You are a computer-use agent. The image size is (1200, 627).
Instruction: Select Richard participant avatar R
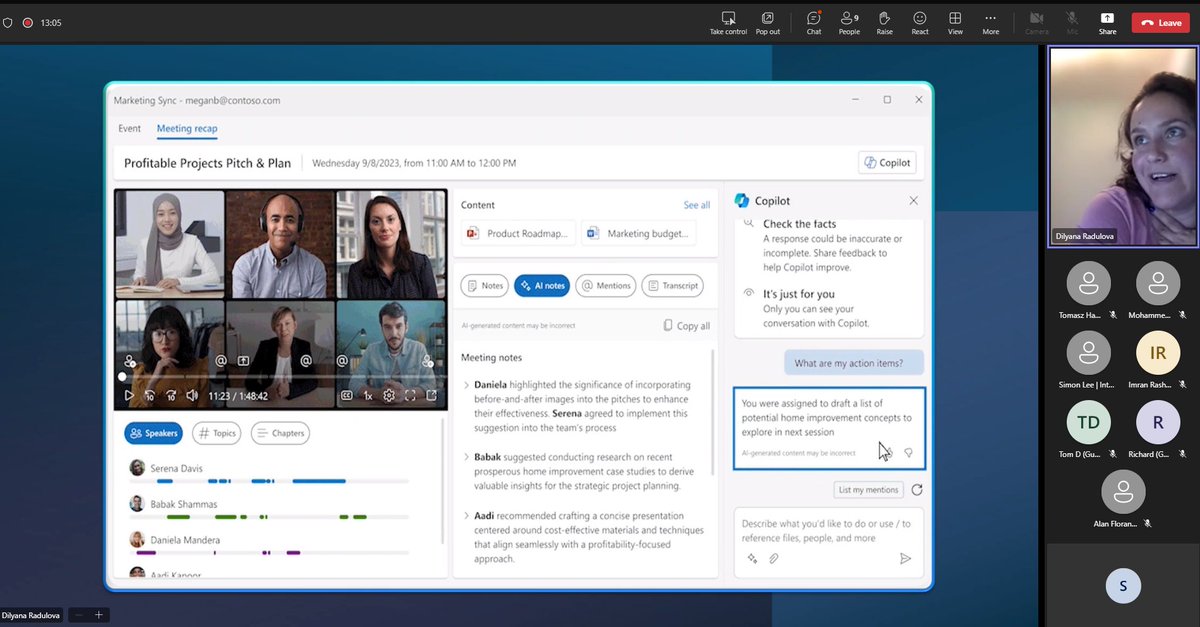click(x=1158, y=422)
